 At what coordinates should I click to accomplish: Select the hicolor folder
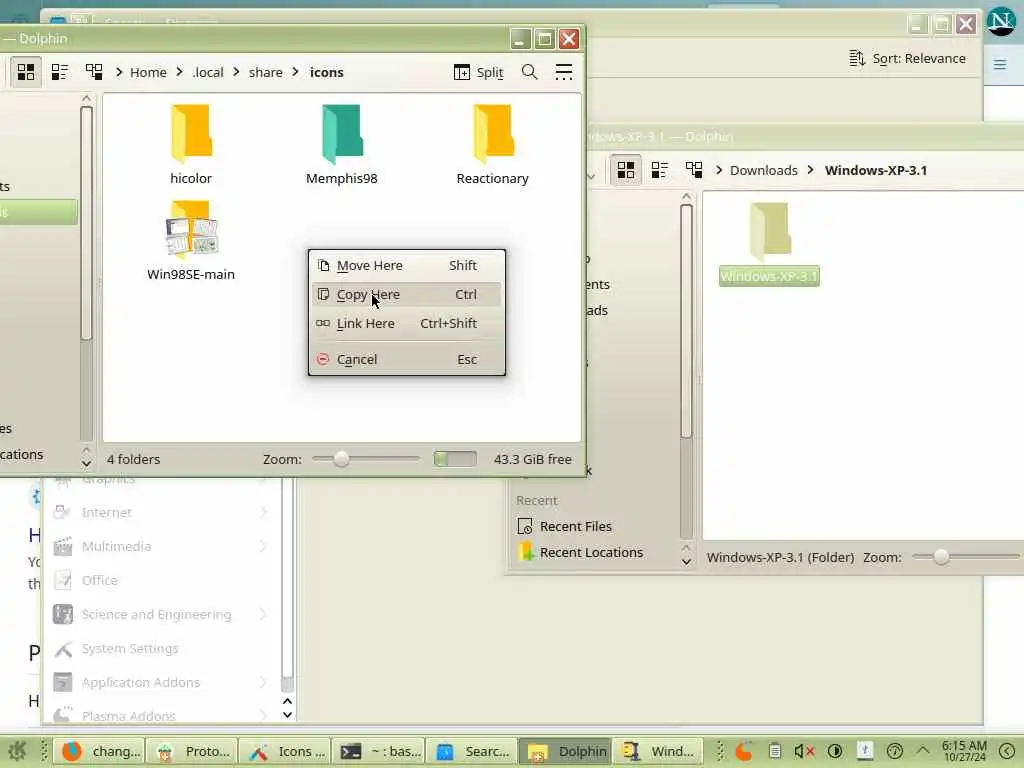point(191,145)
